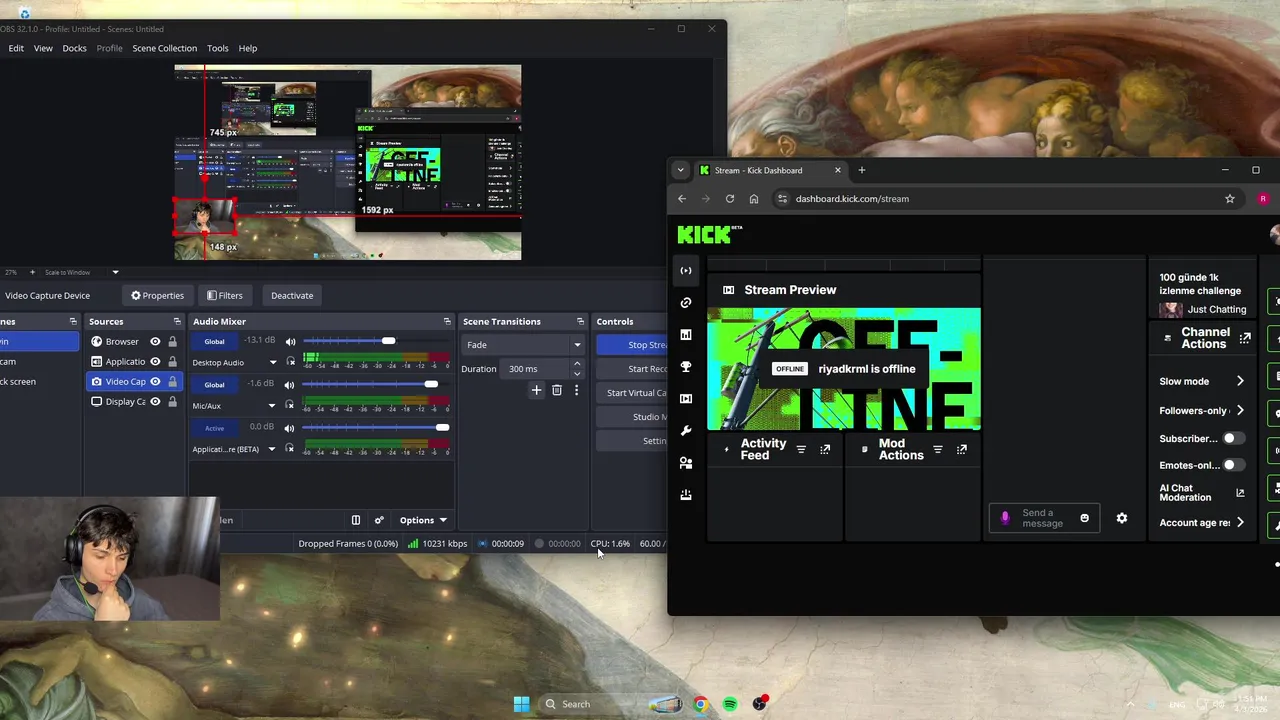Open the OBS Docks menu
This screenshot has width=1280, height=720.
[74, 48]
